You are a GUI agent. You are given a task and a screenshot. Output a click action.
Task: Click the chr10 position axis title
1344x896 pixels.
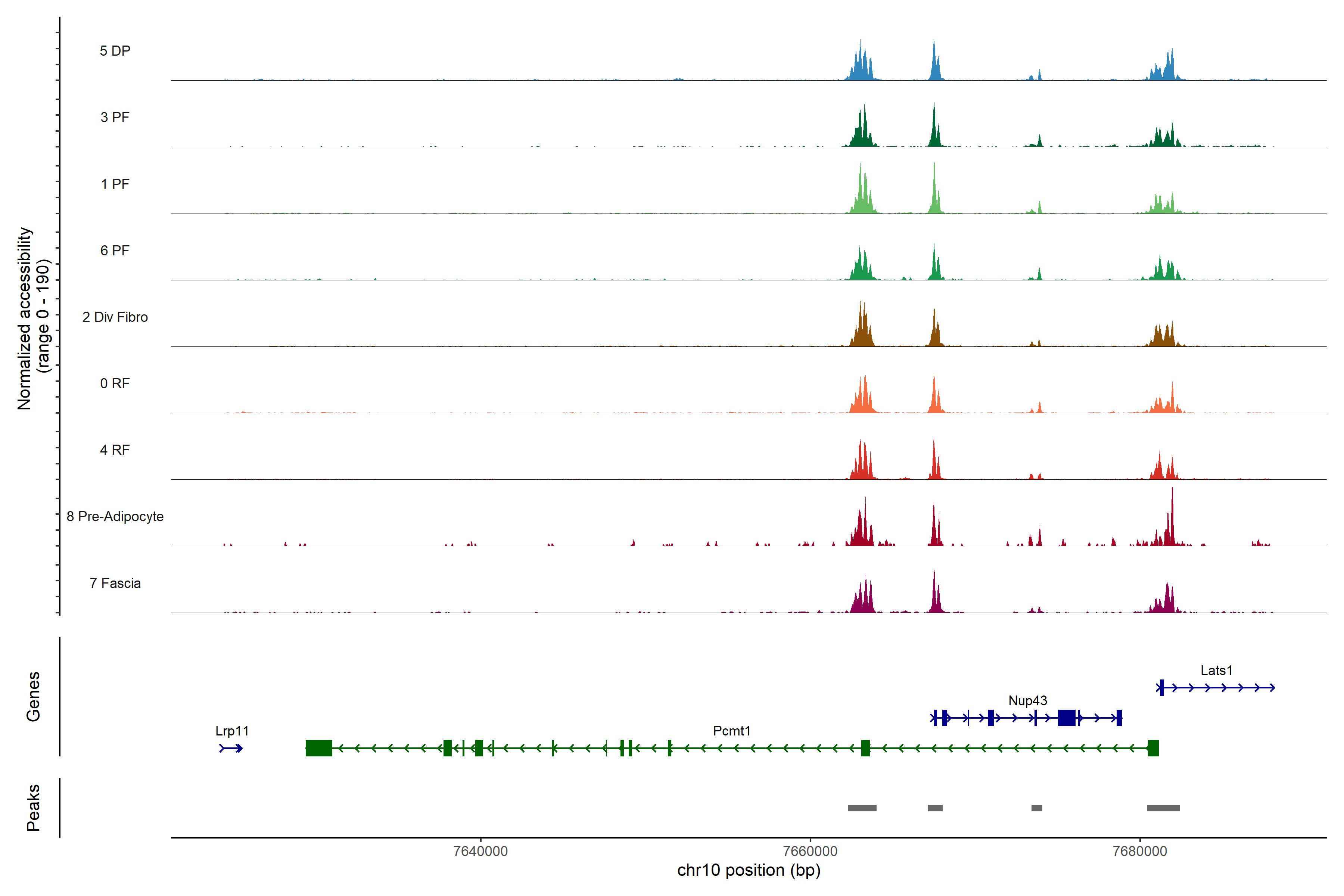749,870
